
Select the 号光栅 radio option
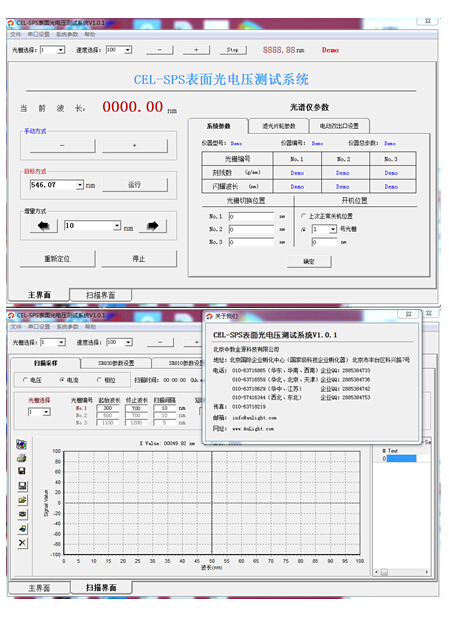(x=303, y=229)
